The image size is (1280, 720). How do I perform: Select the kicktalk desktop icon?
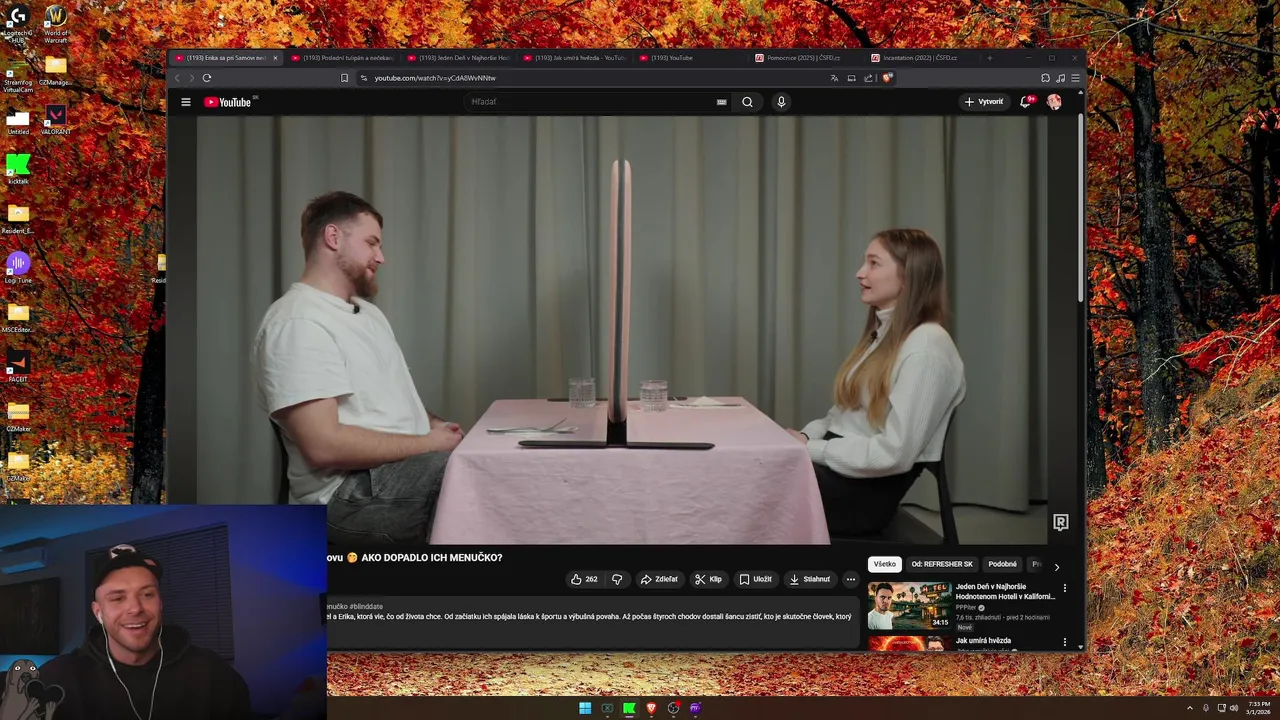[x=18, y=169]
